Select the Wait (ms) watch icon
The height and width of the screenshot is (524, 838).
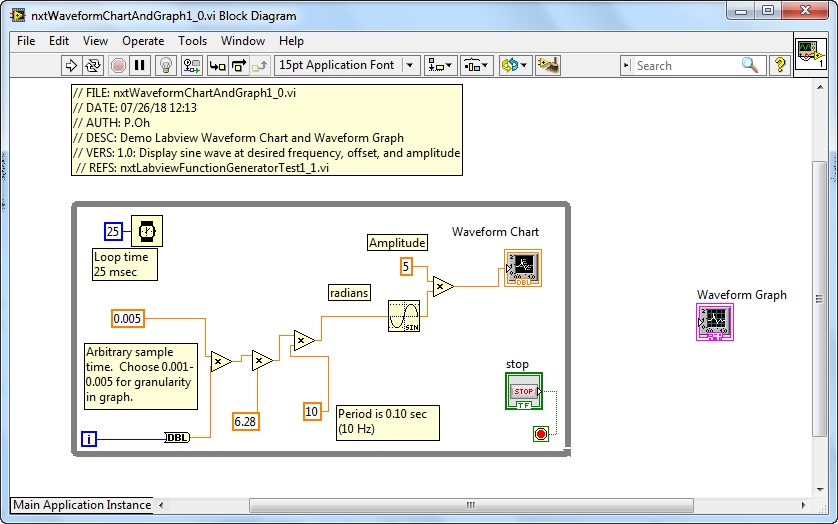click(147, 231)
